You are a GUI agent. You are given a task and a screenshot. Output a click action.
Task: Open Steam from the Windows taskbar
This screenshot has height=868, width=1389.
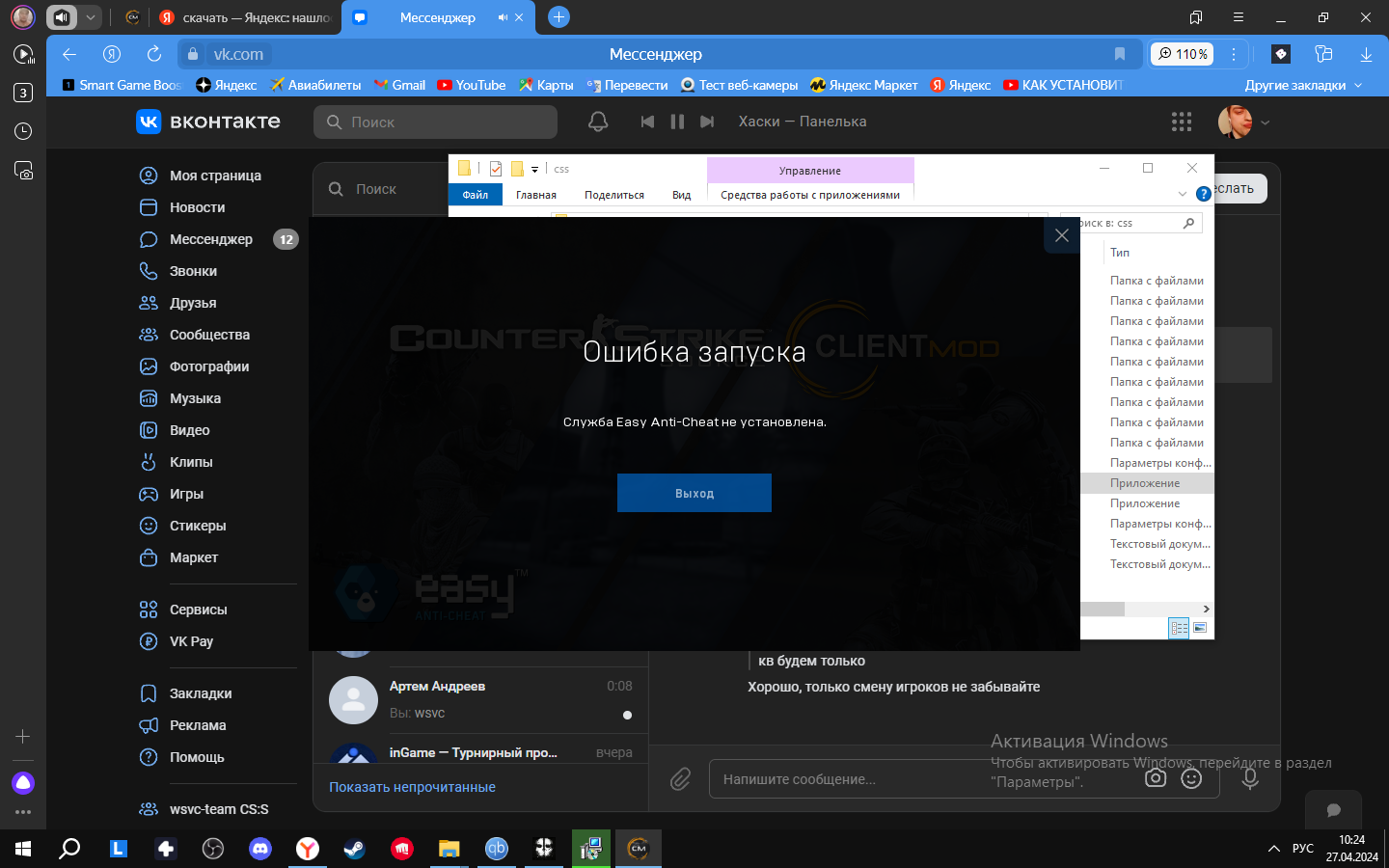point(354,849)
